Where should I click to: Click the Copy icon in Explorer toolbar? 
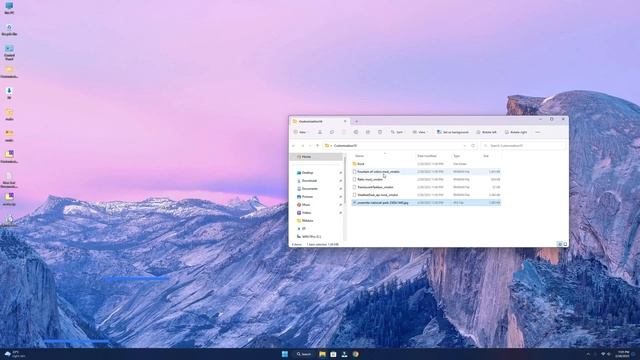click(x=332, y=132)
